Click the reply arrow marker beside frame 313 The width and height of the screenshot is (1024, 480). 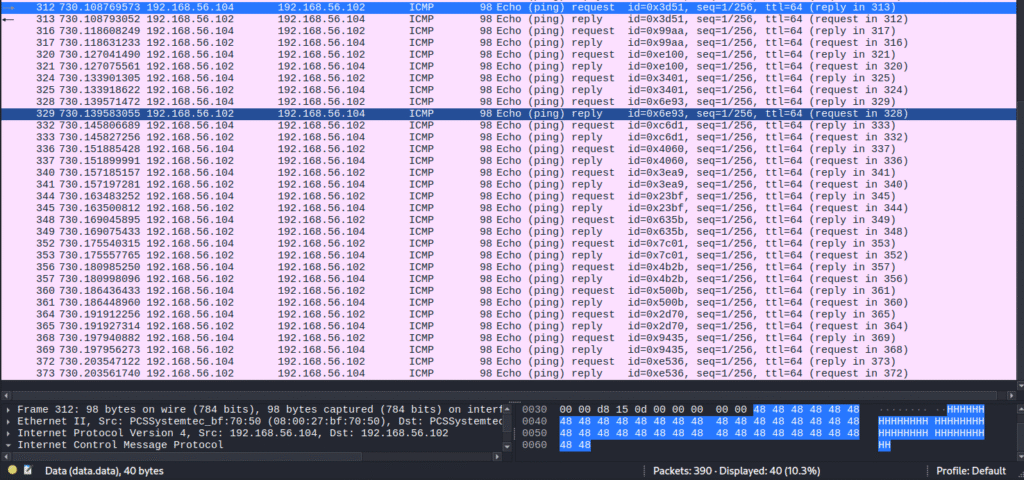coord(9,19)
